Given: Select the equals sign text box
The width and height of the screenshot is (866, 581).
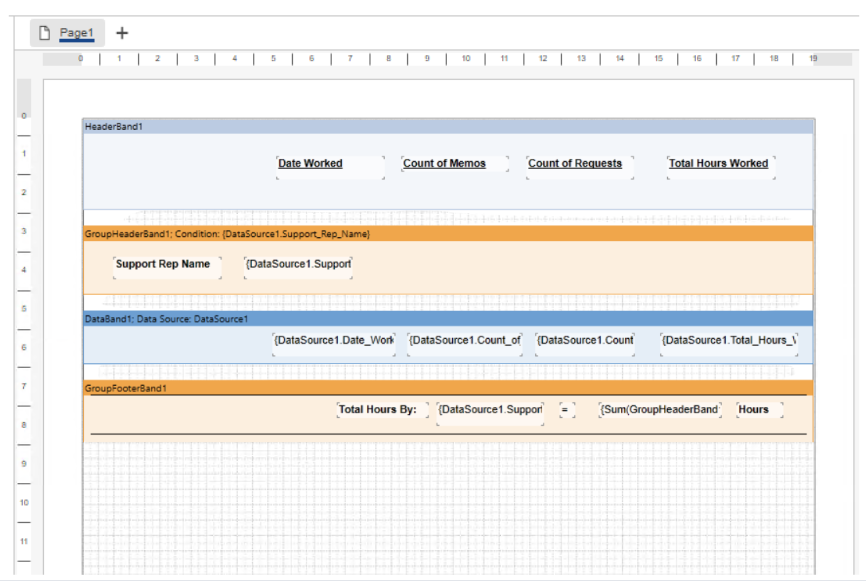Looking at the screenshot, I should point(566,410).
